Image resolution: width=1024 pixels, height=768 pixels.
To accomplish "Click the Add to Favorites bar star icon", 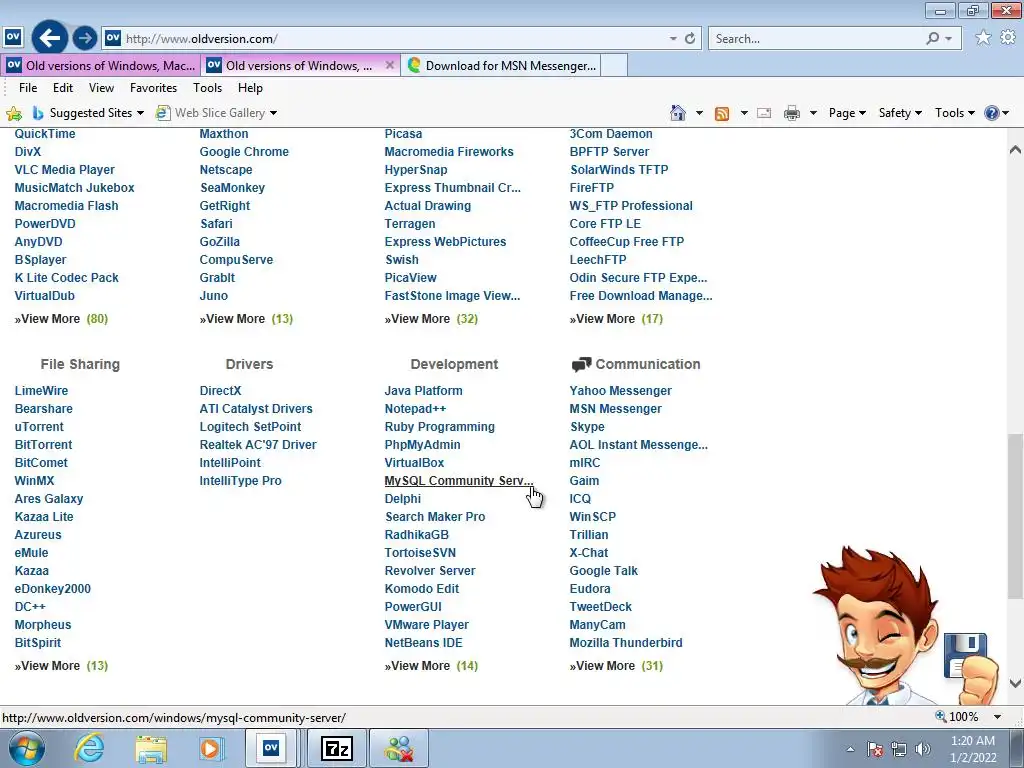I will [x=14, y=113].
